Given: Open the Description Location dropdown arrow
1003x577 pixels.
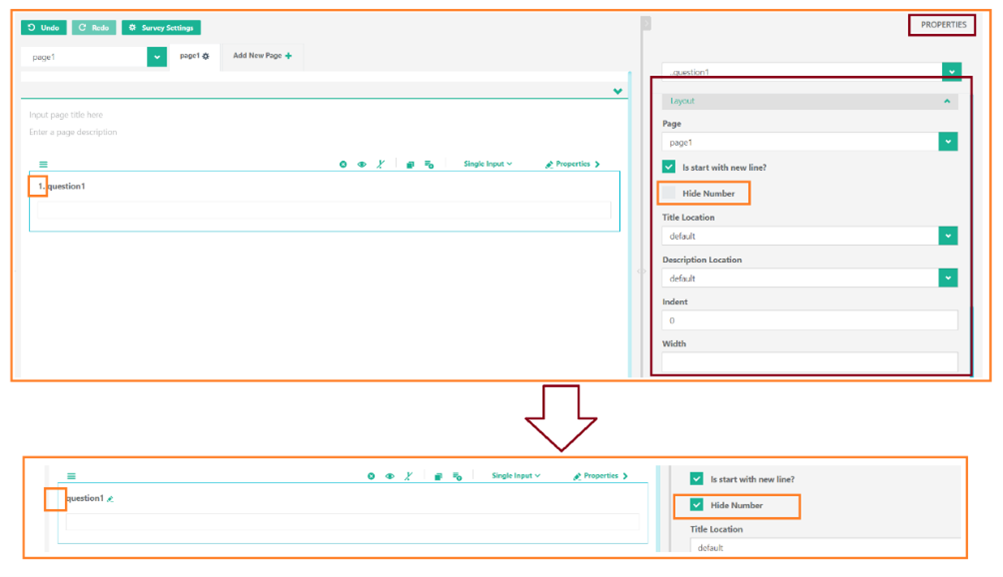Looking at the screenshot, I should tap(948, 278).
